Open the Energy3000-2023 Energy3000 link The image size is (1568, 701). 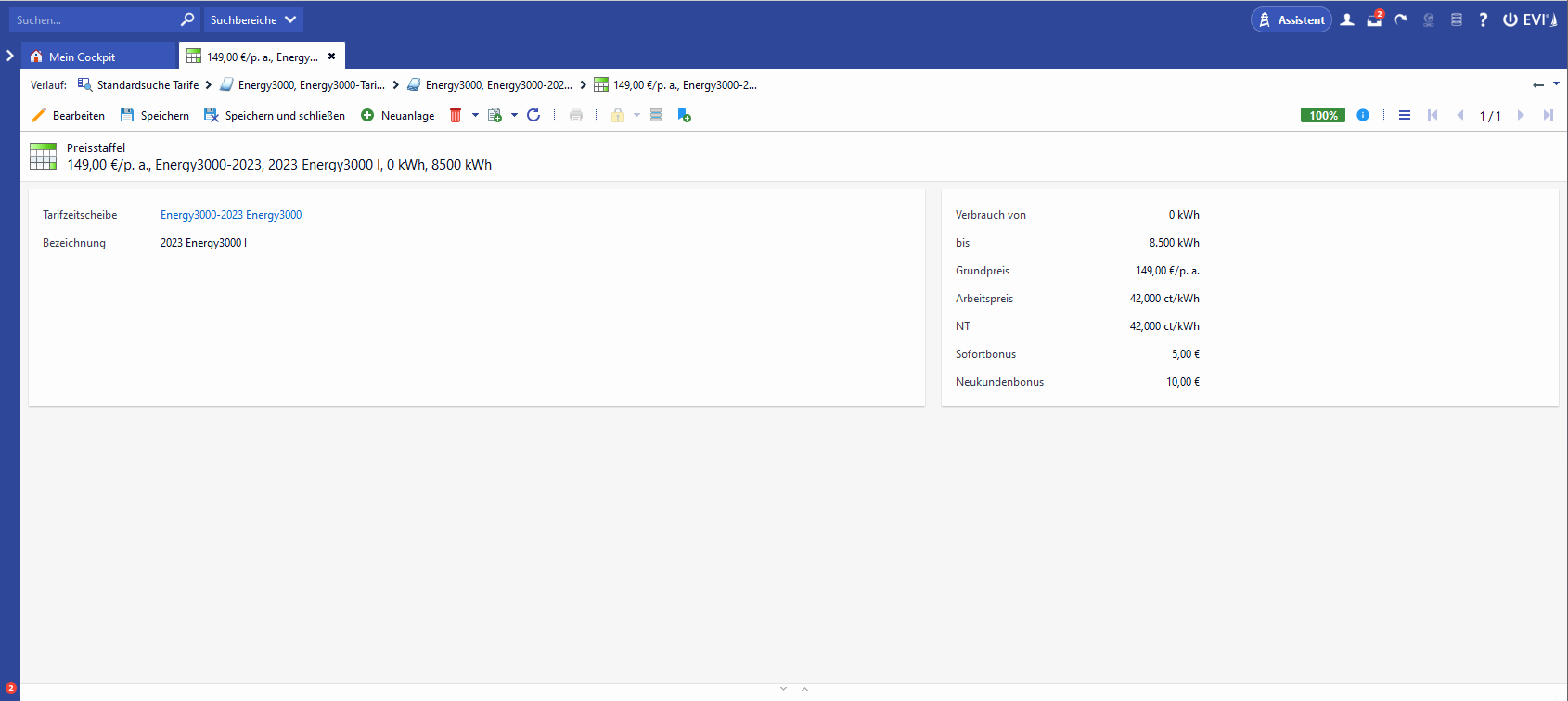click(231, 215)
